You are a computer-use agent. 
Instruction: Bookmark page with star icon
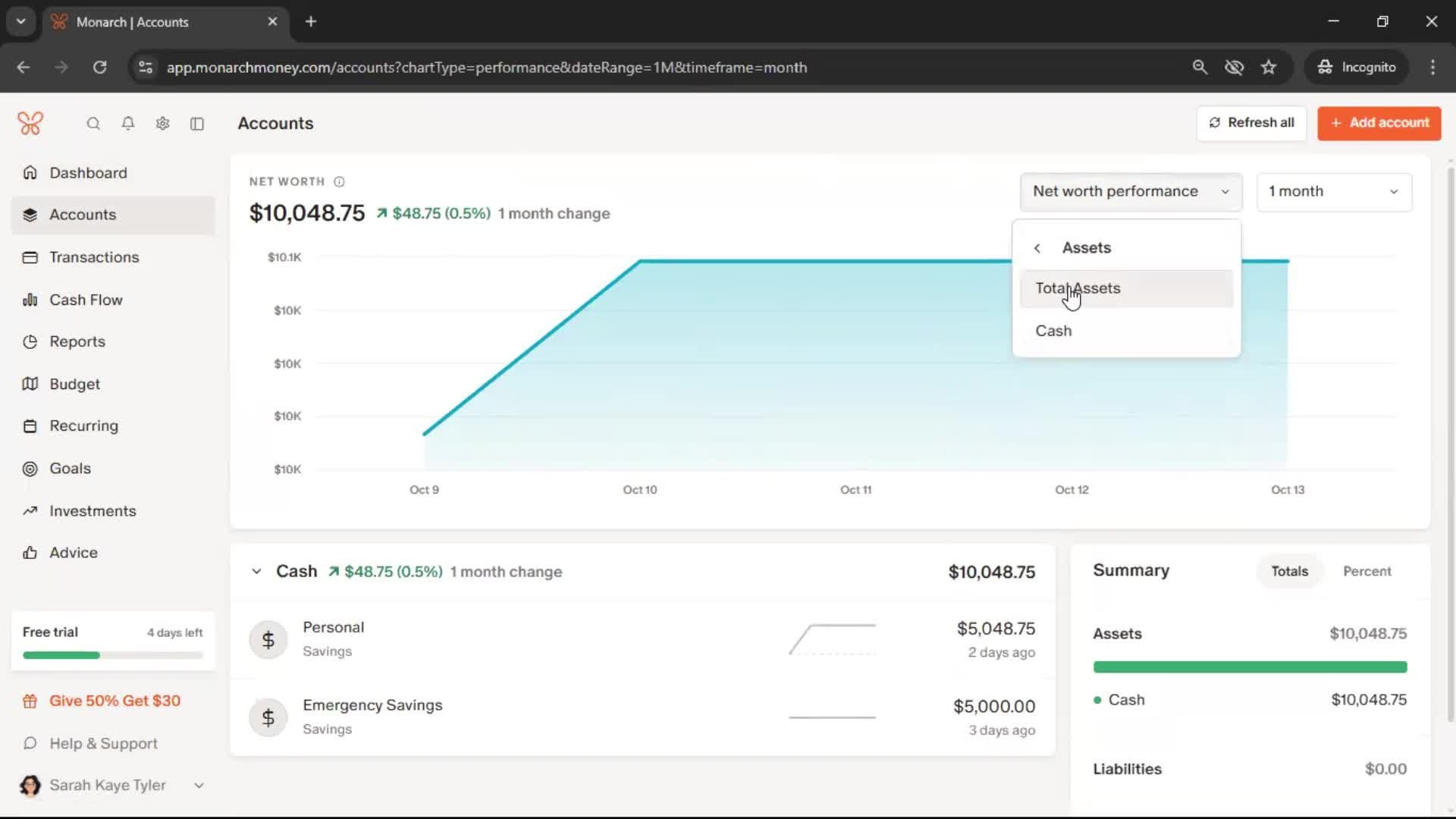pos(1269,67)
